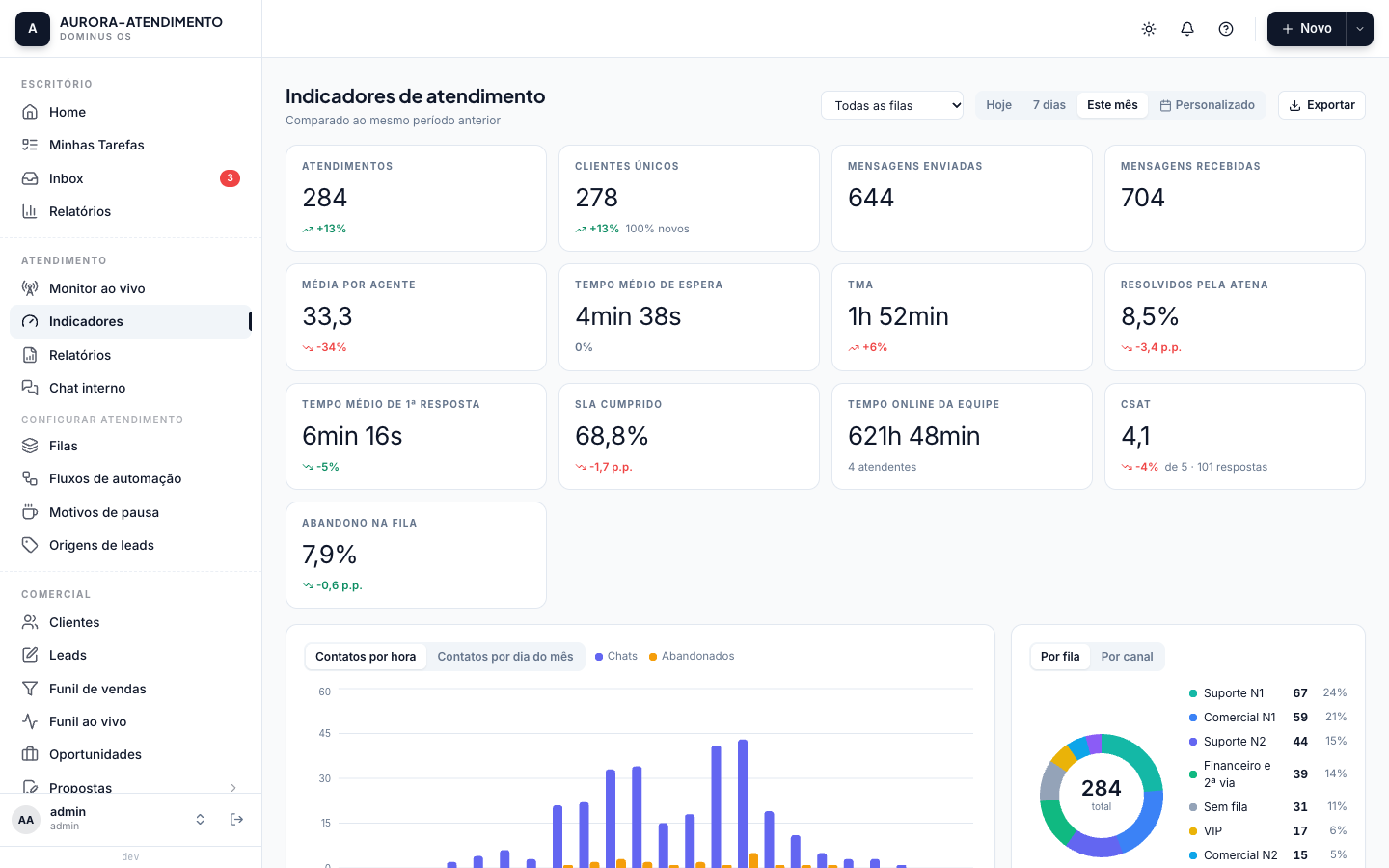The image size is (1389, 868).
Task: Switch to the Por canal tab
Action: pos(1127,657)
